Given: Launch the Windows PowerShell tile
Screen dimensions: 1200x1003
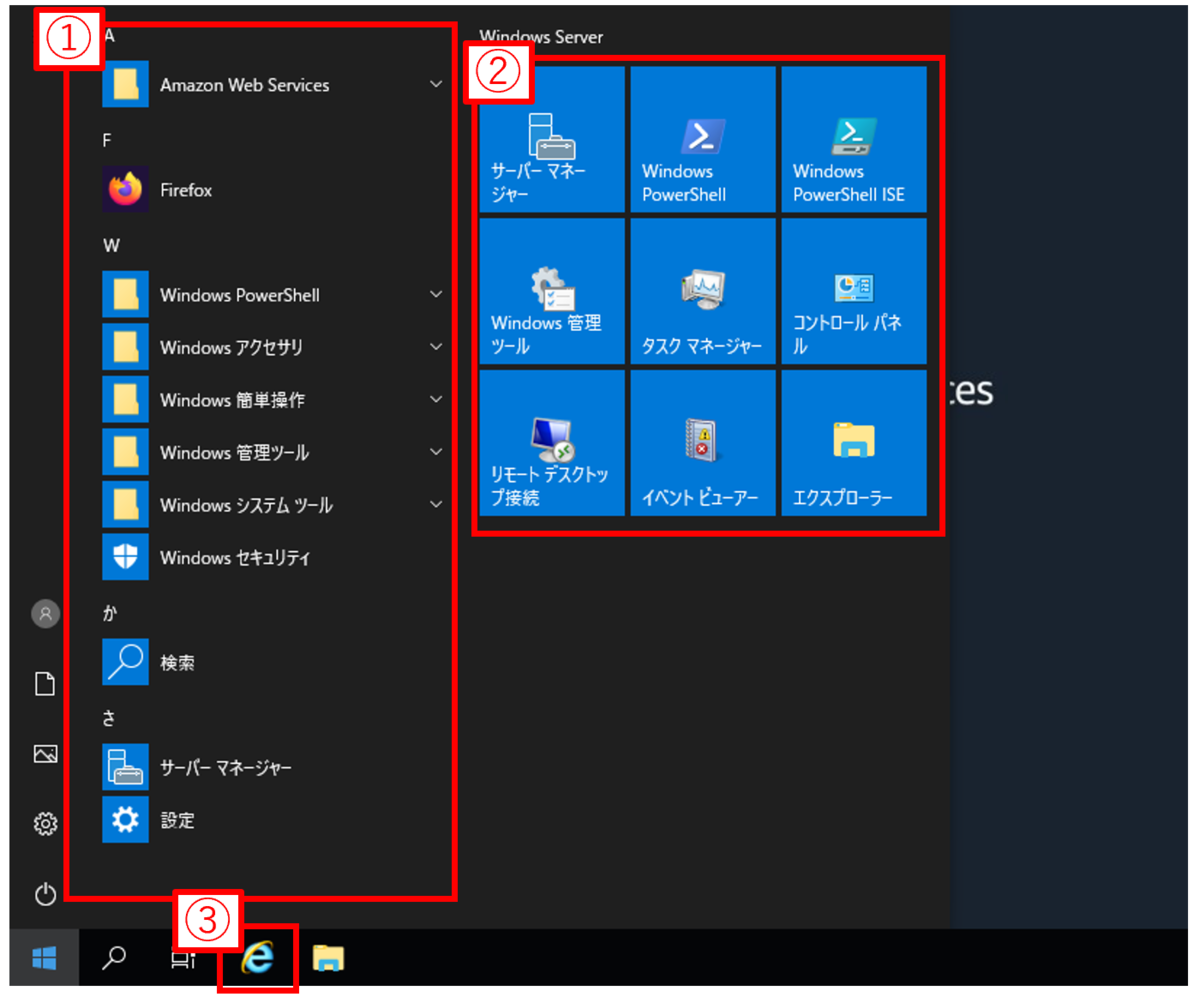Looking at the screenshot, I should (703, 140).
